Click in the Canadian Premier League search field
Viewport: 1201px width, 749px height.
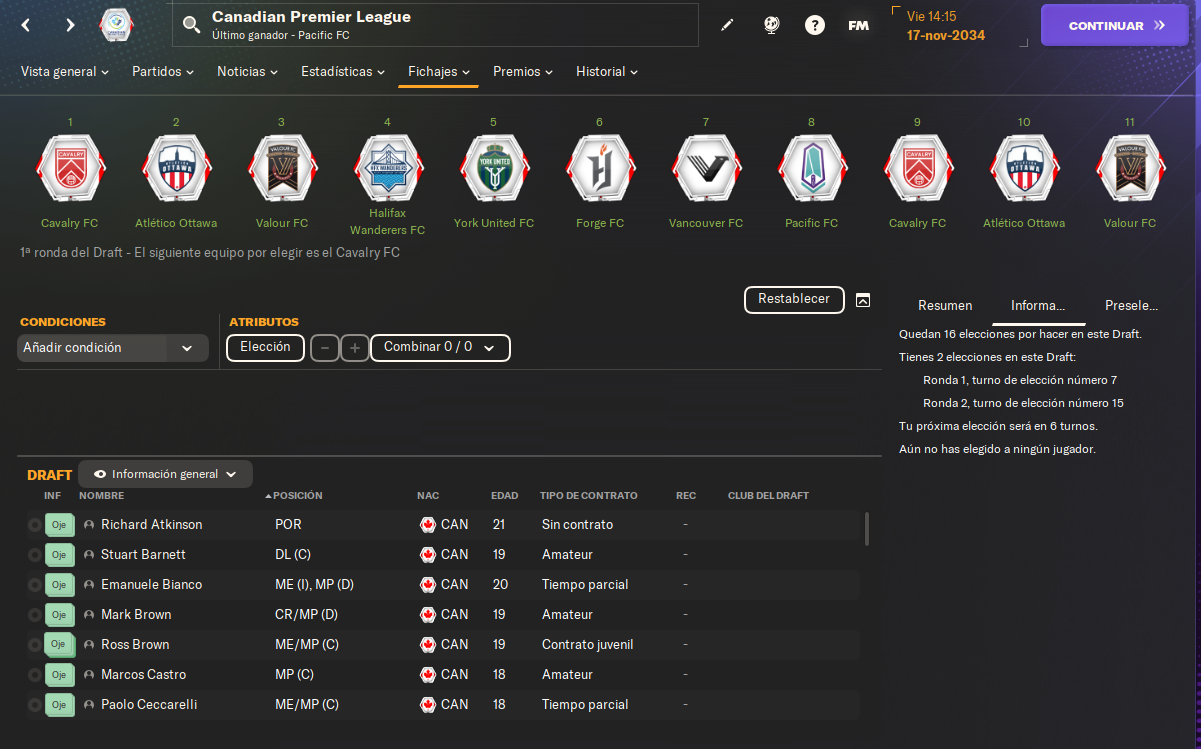[435, 25]
